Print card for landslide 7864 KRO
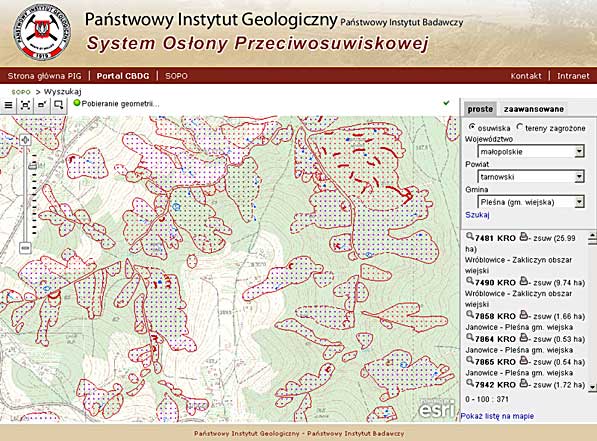 pyautogui.click(x=524, y=337)
